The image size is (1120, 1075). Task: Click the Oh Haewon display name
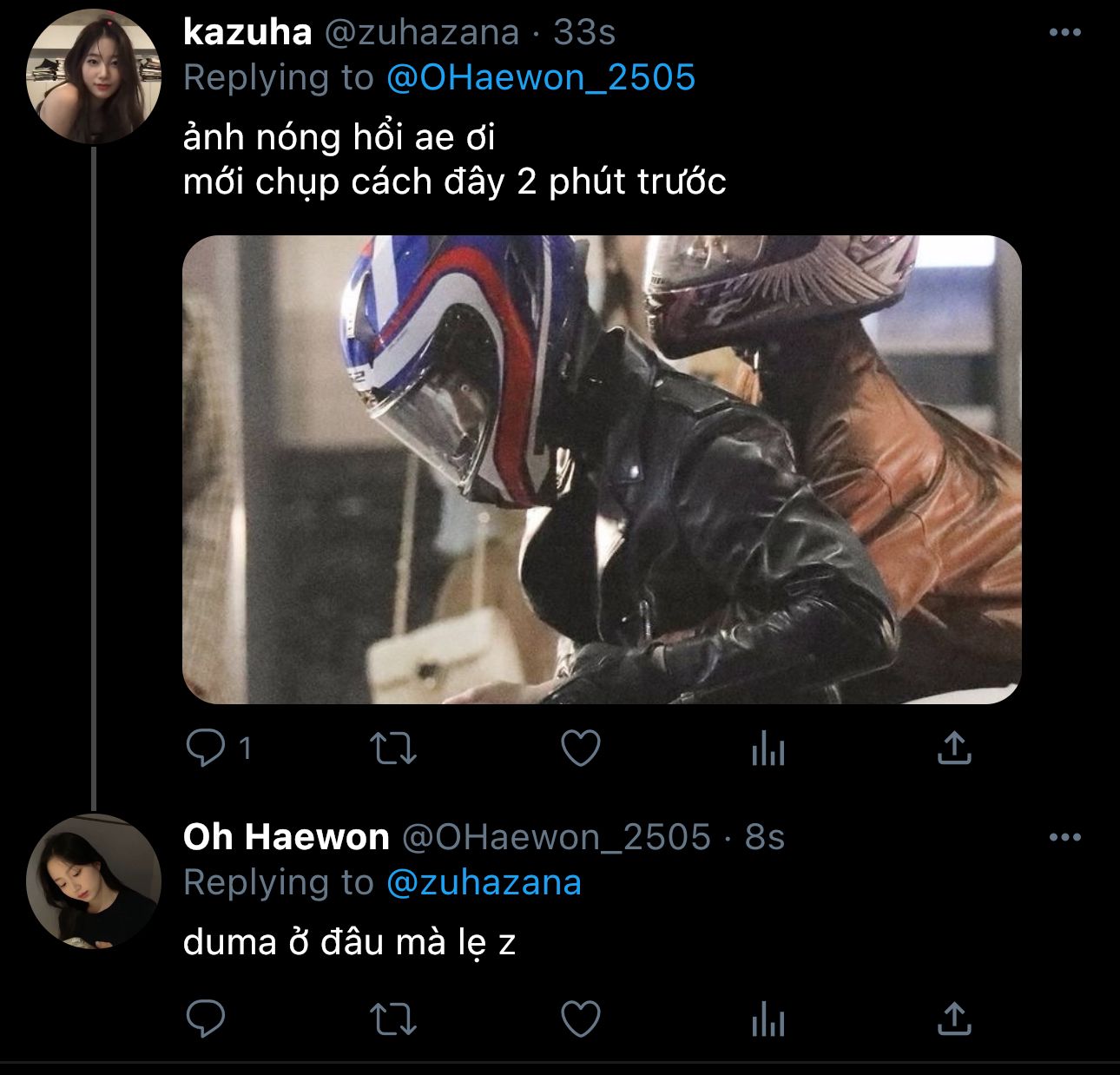point(286,837)
